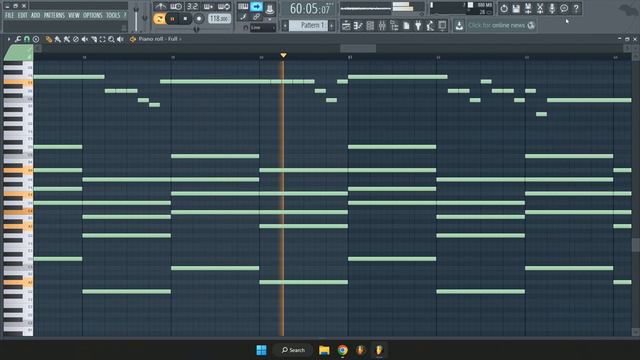Toggle the metronome
The image size is (640, 360).
click(160, 7)
